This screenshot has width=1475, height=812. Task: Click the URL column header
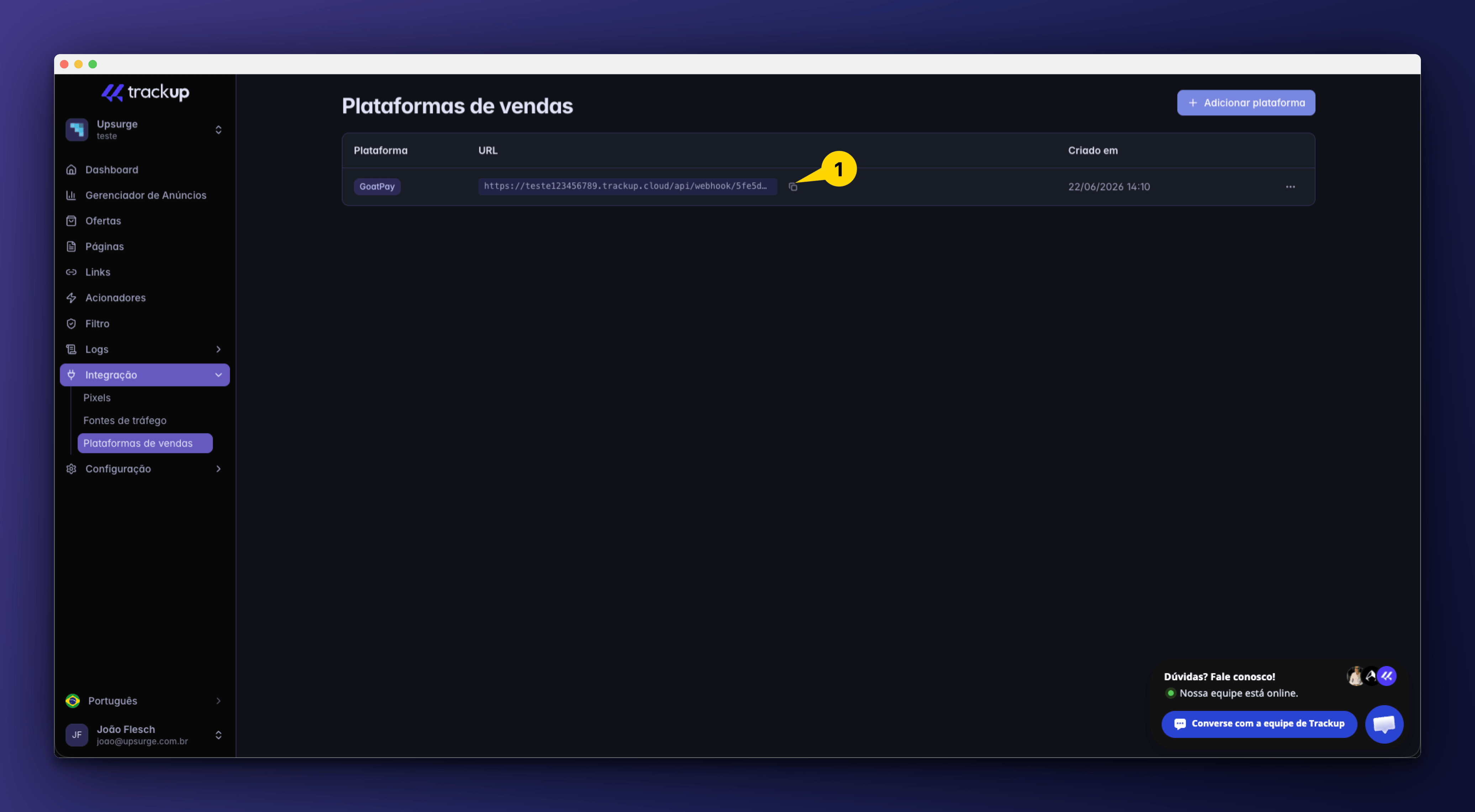coord(488,151)
